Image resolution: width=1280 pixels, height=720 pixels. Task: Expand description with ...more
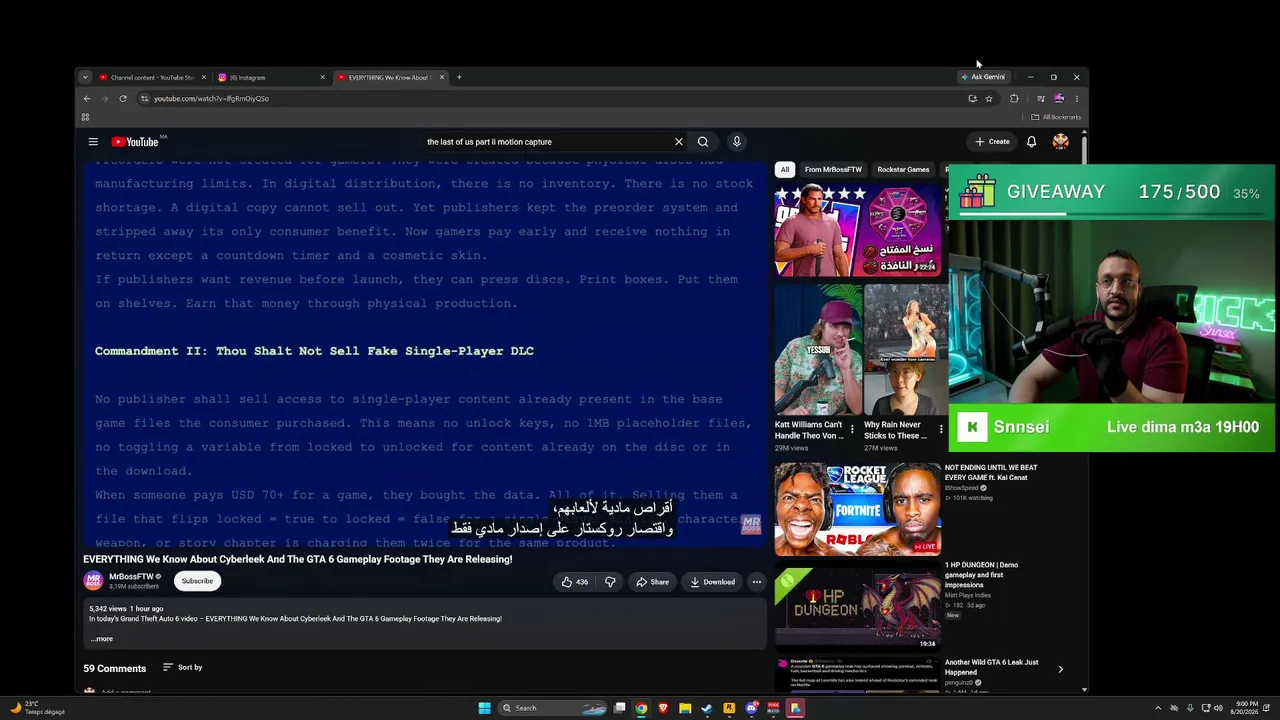[102, 639]
